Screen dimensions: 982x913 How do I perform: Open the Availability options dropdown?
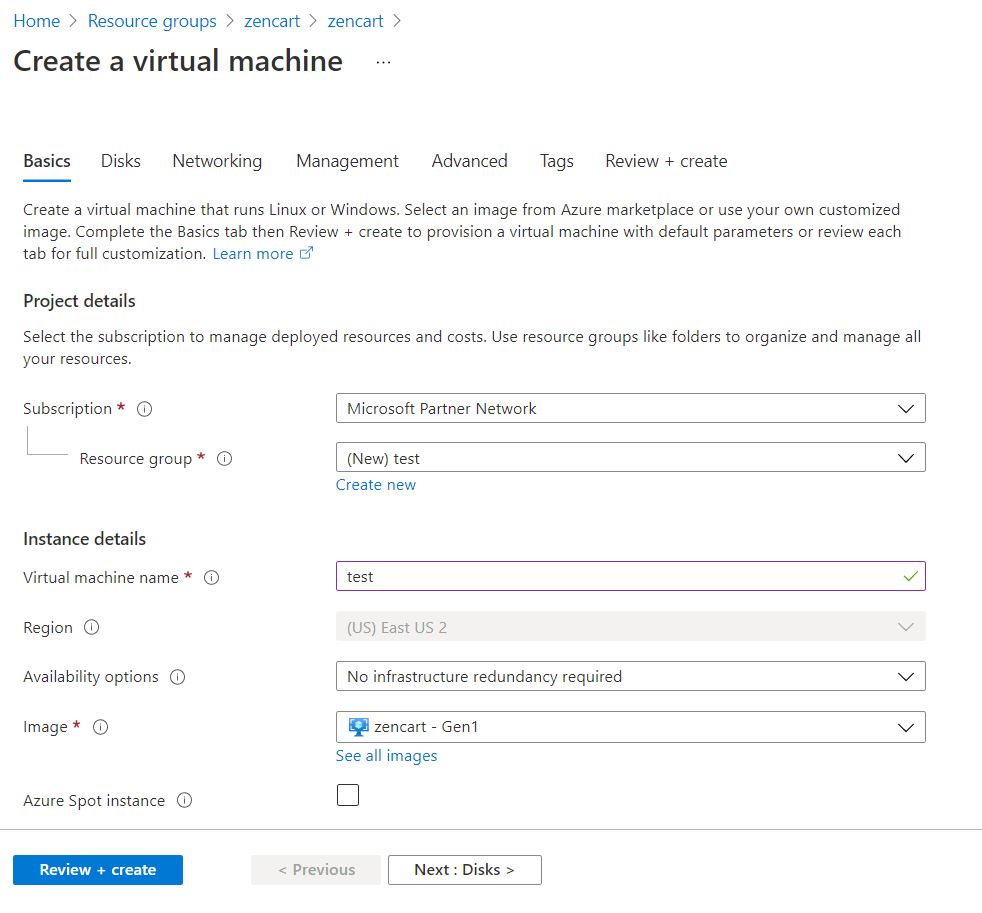pos(630,676)
